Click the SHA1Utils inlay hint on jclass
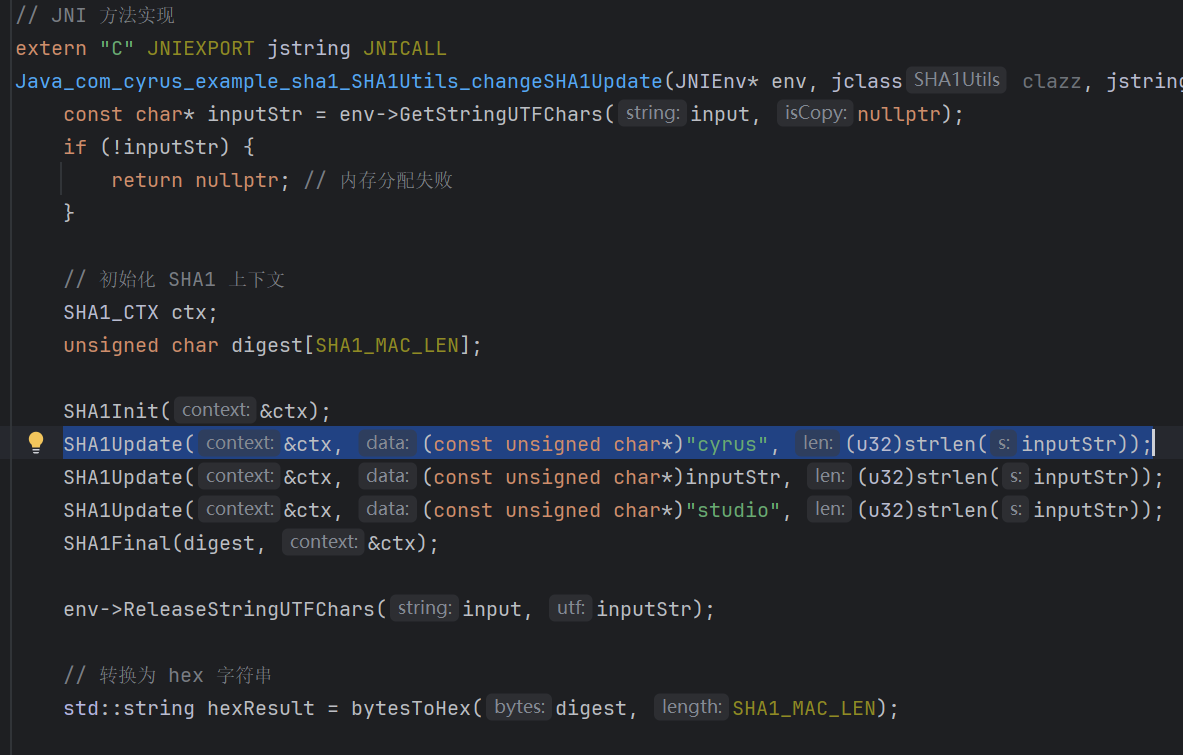This screenshot has width=1183, height=755. pyautogui.click(x=956, y=80)
